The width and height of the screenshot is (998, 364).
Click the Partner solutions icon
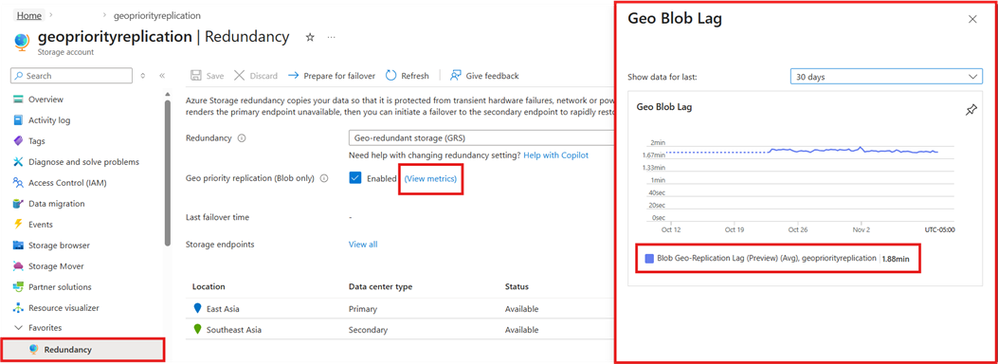tap(18, 287)
